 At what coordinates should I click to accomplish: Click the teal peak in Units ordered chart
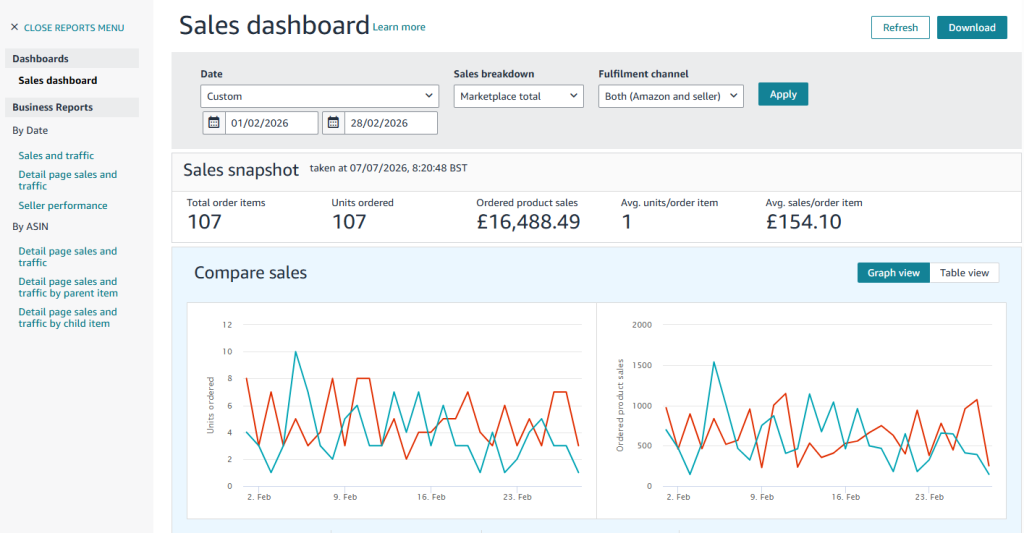coord(296,352)
